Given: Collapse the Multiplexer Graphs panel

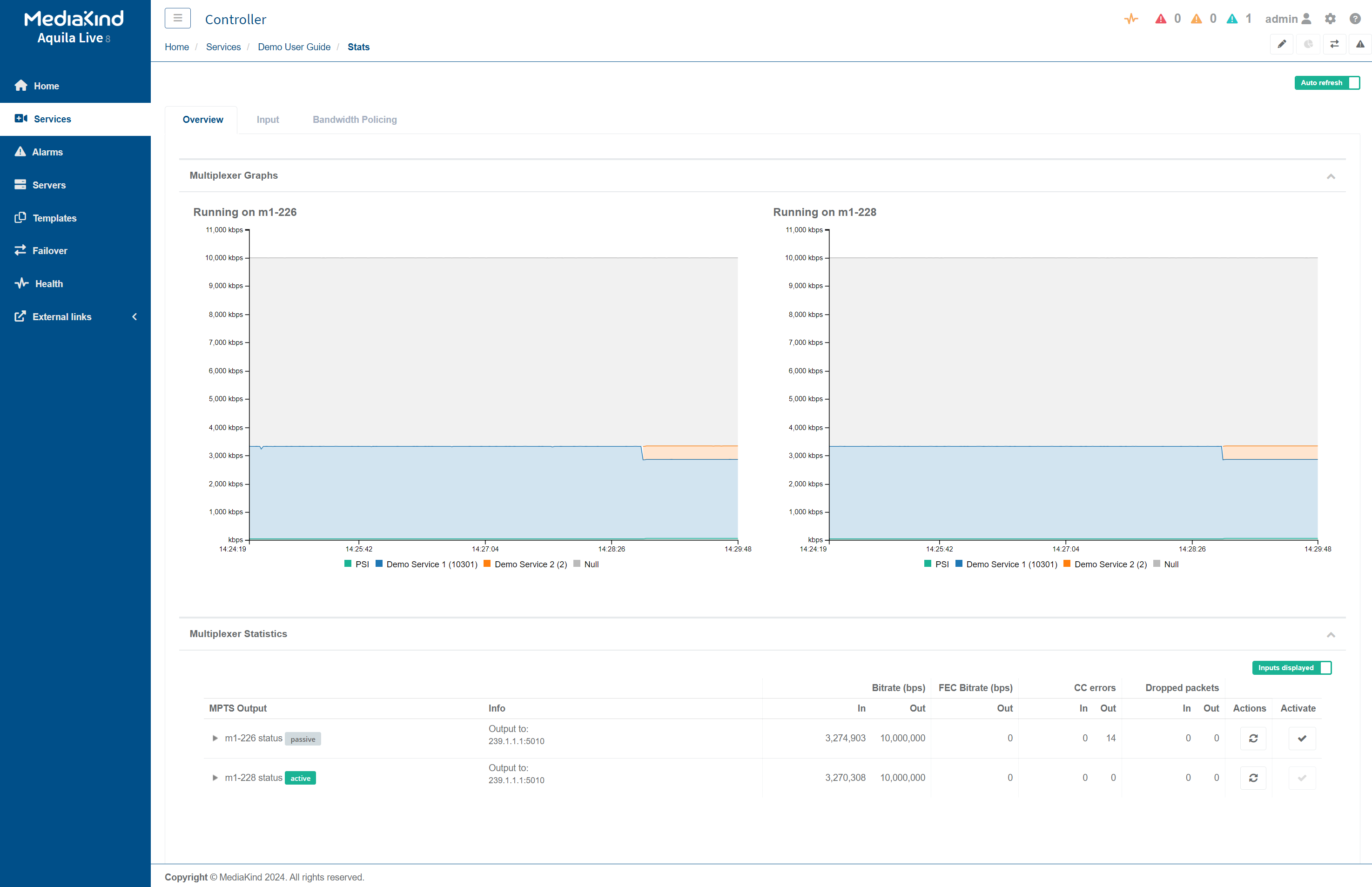Looking at the screenshot, I should coord(1331,176).
